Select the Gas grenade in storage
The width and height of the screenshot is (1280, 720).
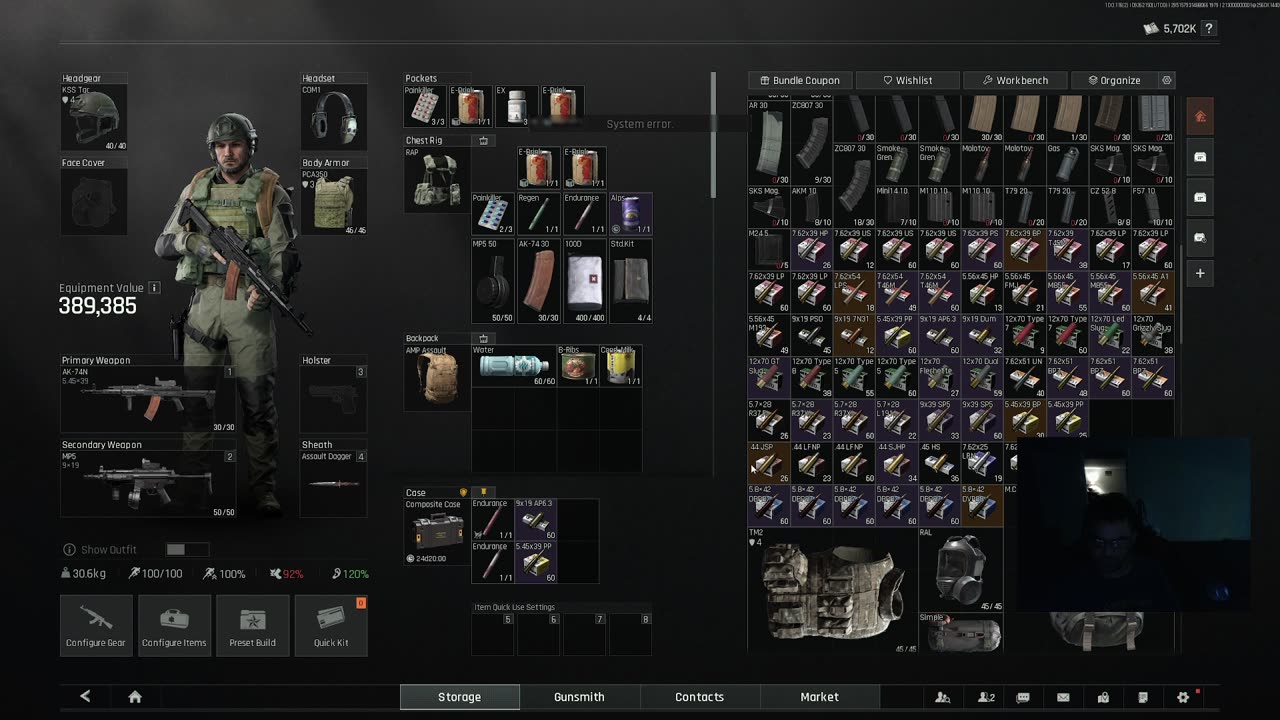tap(1066, 163)
